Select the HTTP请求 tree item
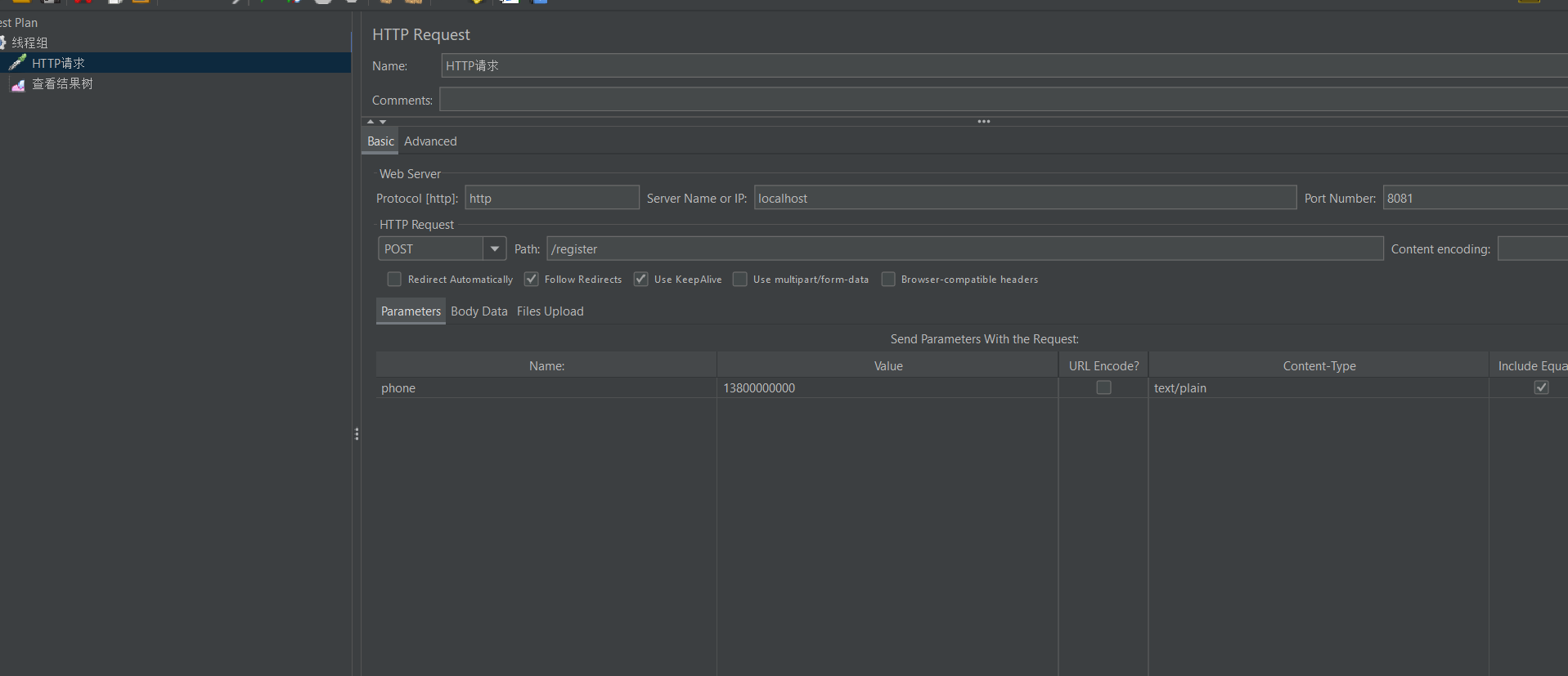The height and width of the screenshot is (676, 1568). click(58, 63)
